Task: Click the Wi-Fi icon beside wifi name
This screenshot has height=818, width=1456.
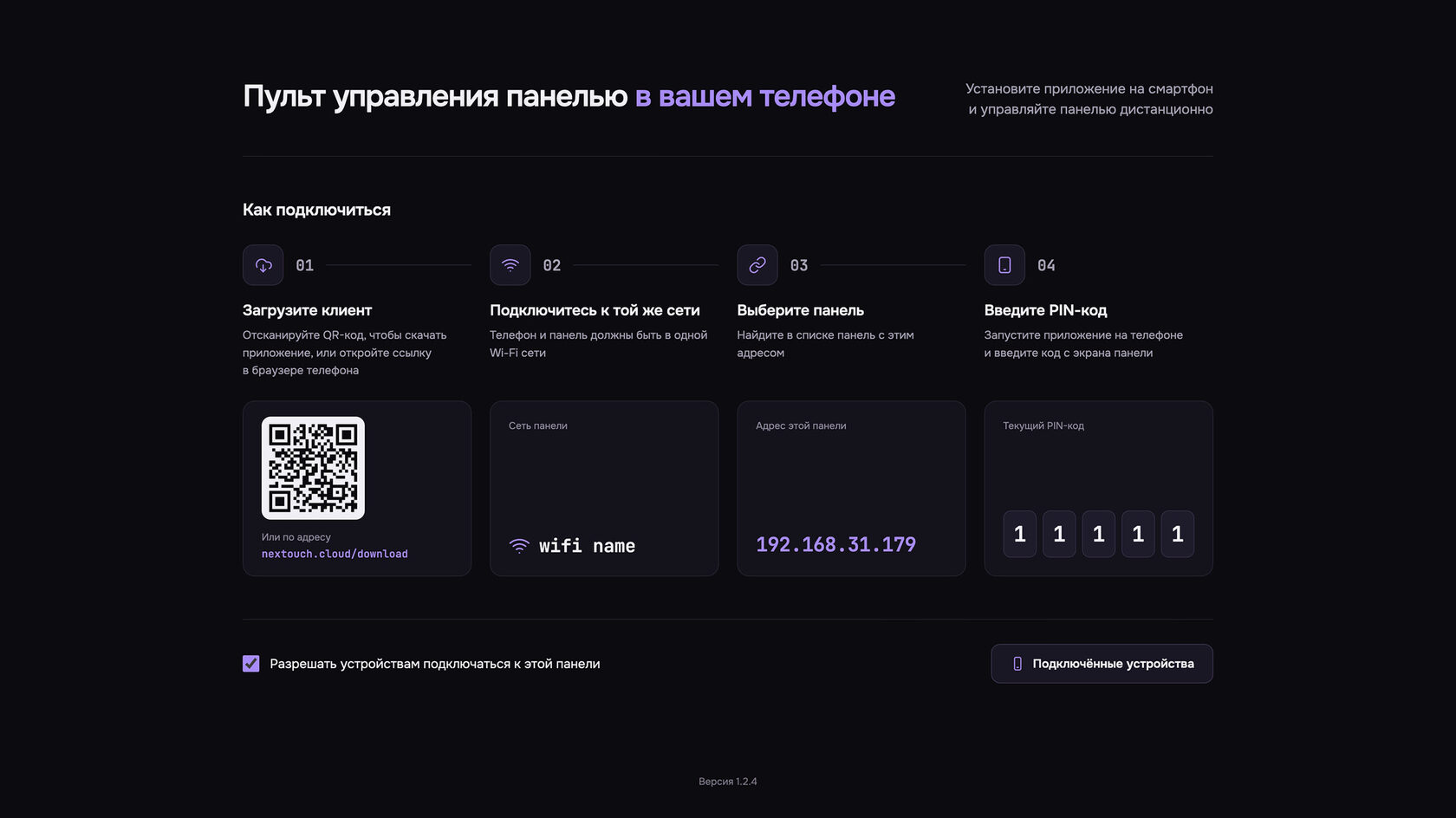Action: tap(519, 546)
